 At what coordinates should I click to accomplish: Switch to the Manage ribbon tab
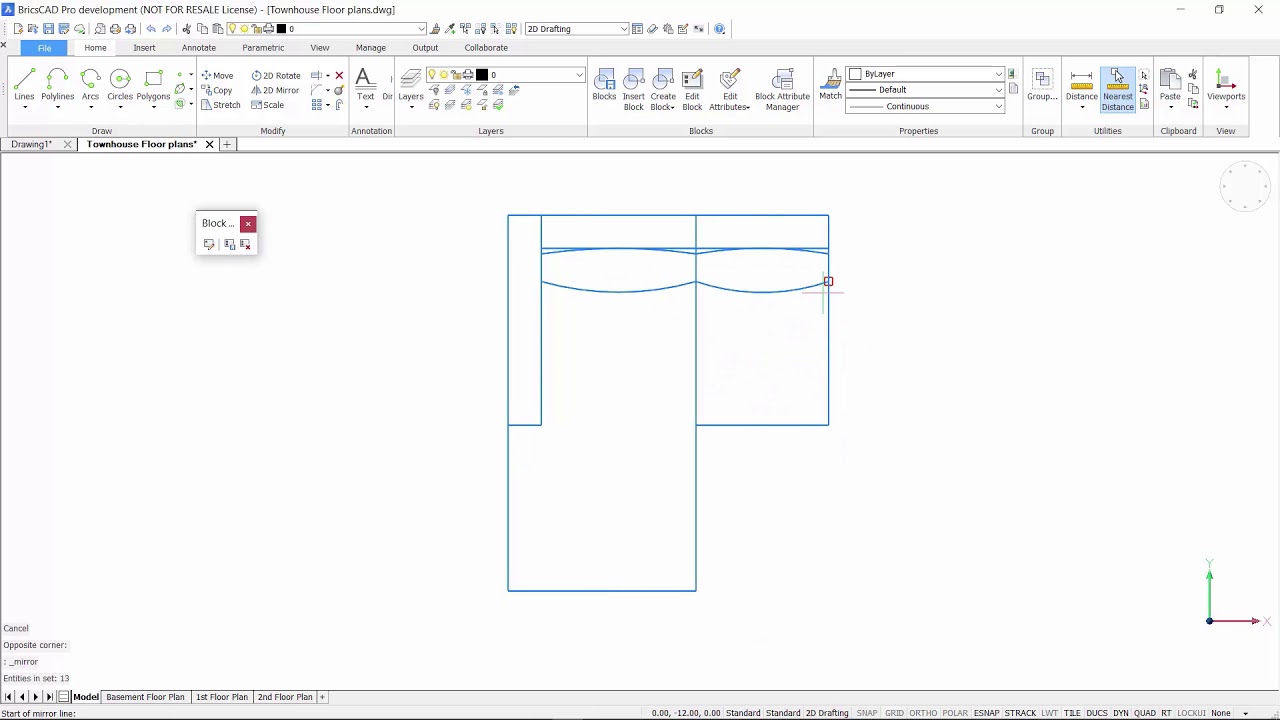click(x=371, y=48)
